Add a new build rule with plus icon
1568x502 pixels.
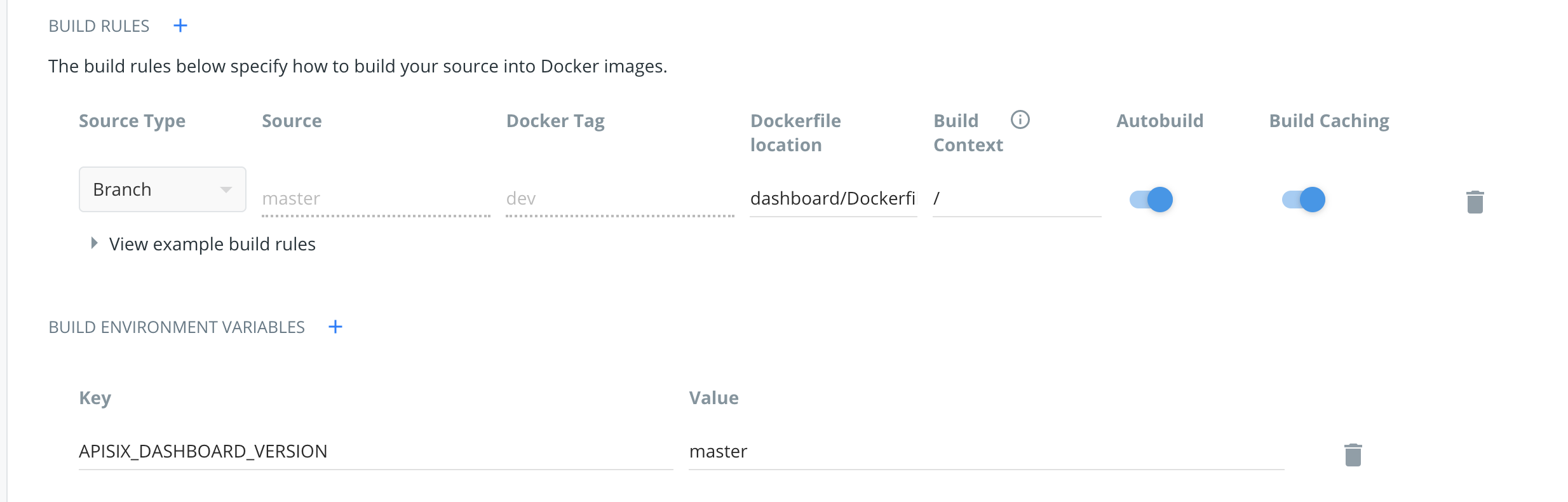(x=180, y=25)
